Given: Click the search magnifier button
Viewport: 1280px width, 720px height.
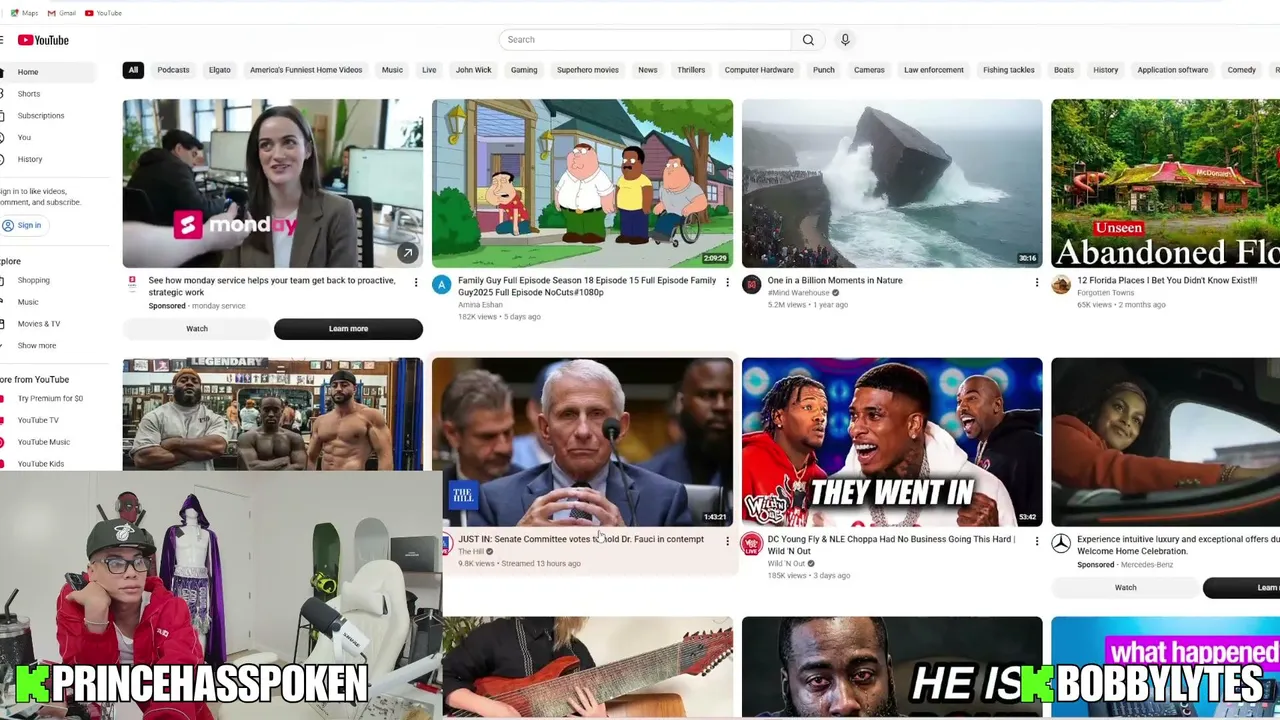Looking at the screenshot, I should click(808, 40).
